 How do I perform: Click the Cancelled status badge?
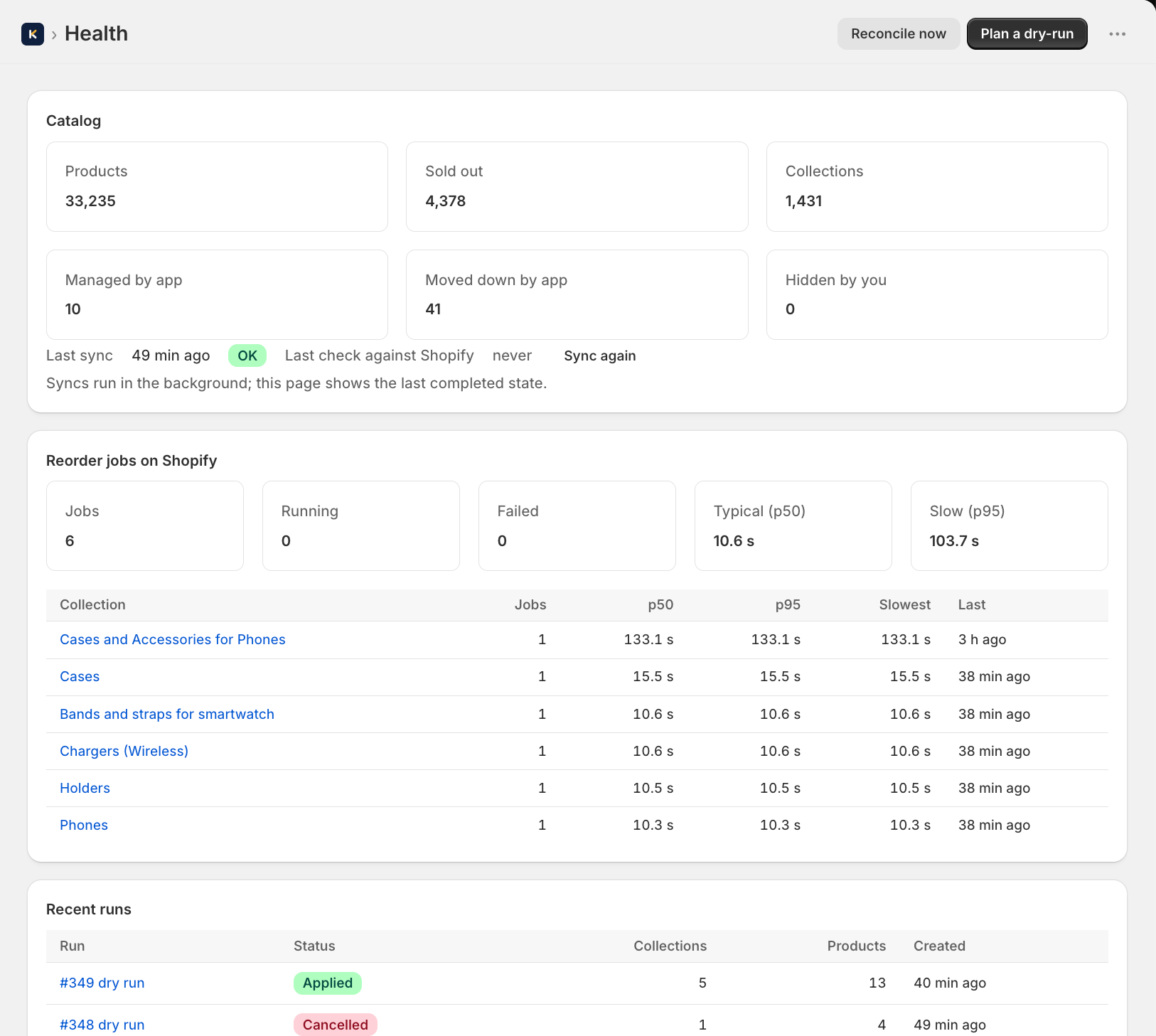pyautogui.click(x=336, y=1025)
